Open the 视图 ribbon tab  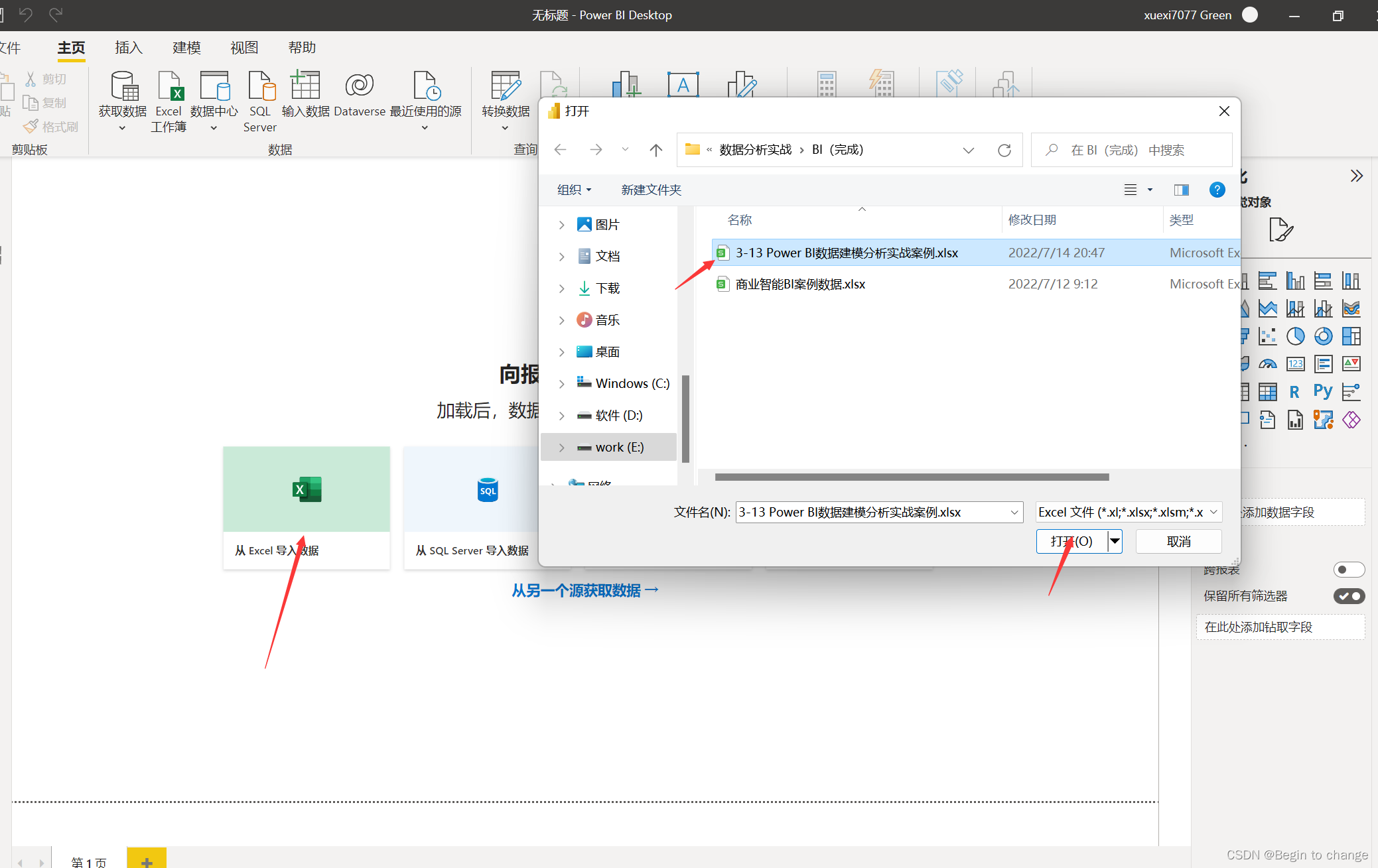(244, 48)
